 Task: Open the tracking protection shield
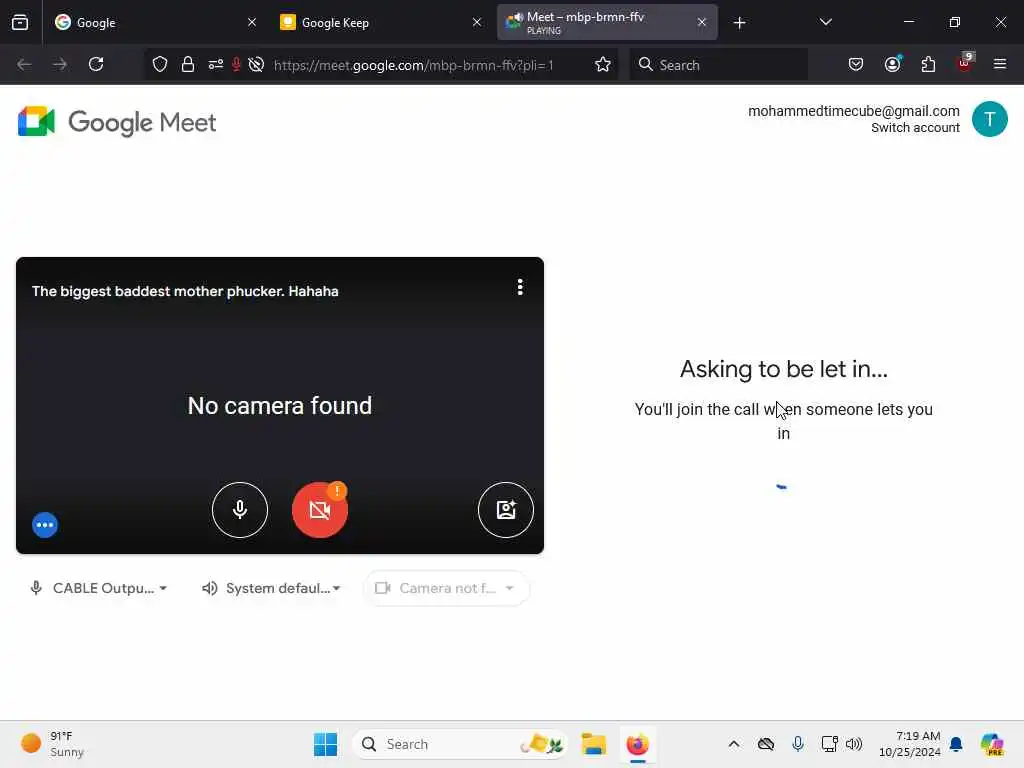(x=160, y=64)
